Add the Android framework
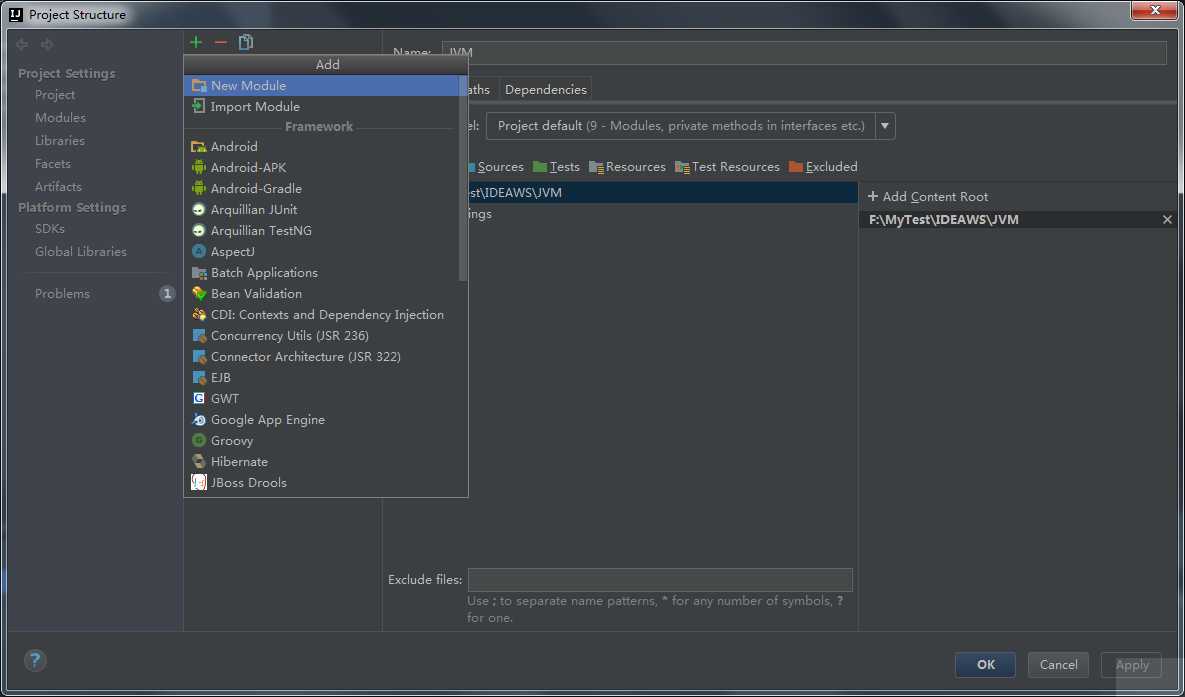The image size is (1185, 697). 321,147
